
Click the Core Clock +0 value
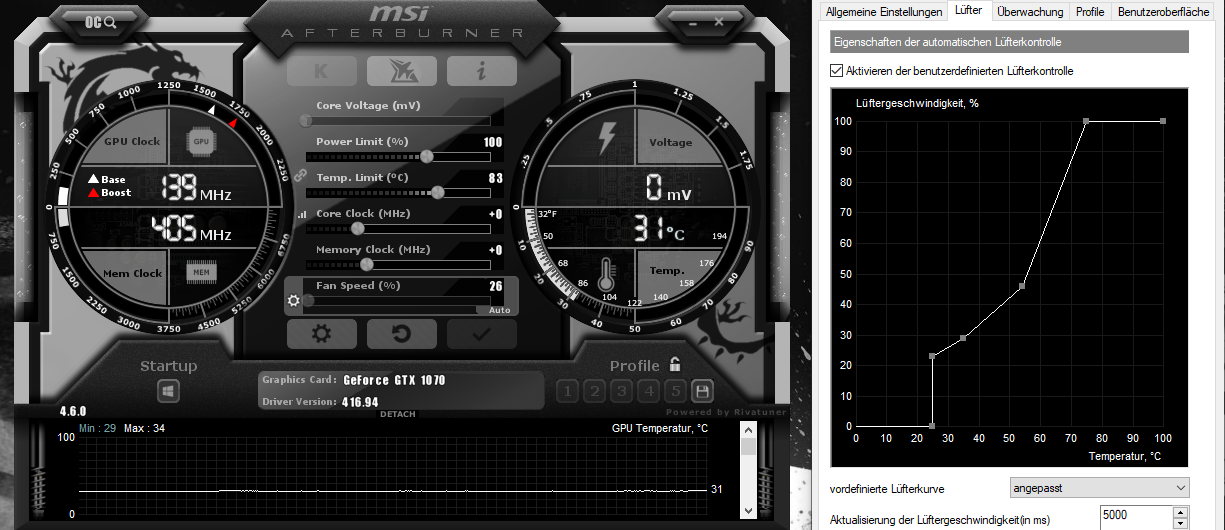(x=495, y=214)
